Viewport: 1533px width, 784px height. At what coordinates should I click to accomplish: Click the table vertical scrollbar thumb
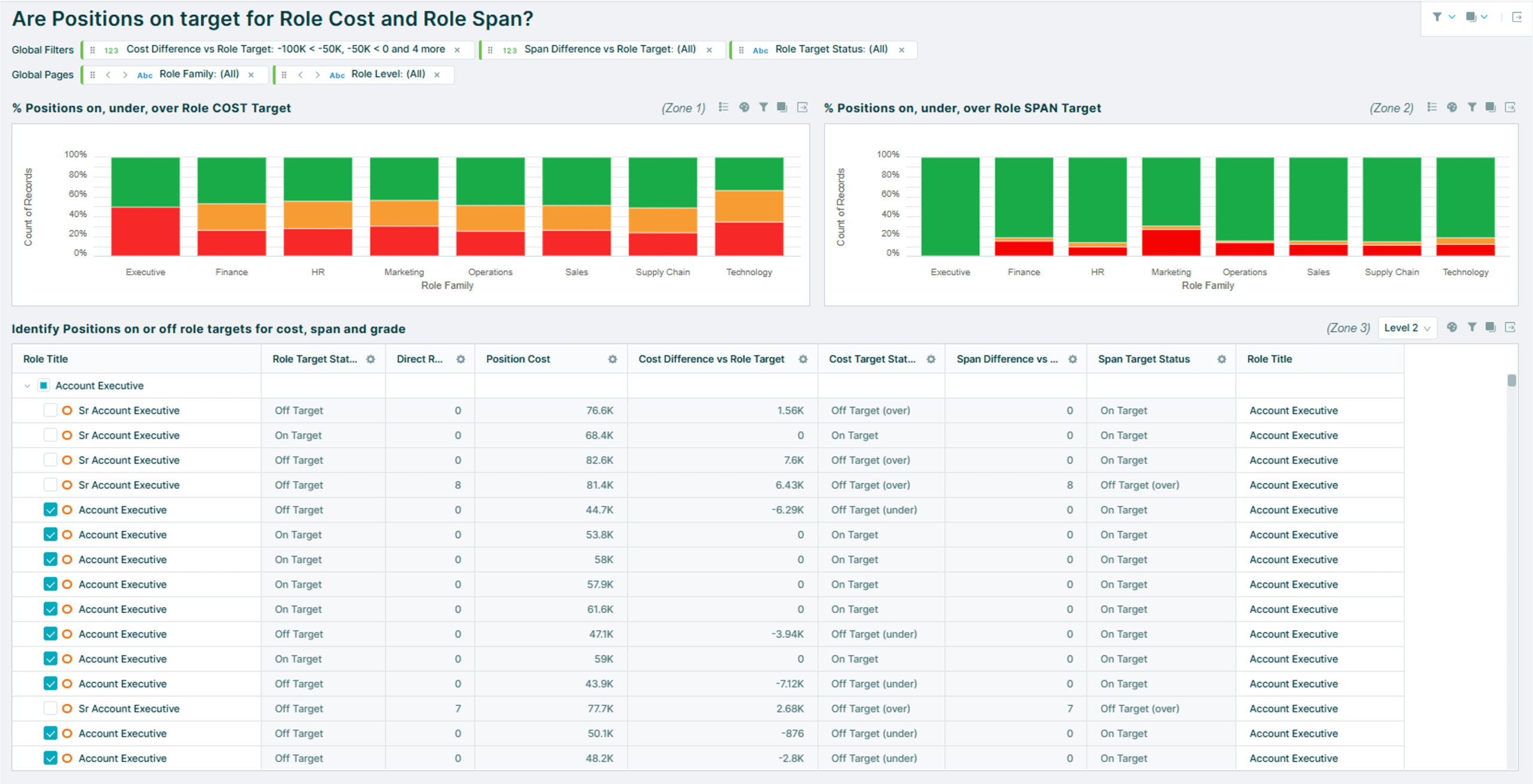(1511, 381)
